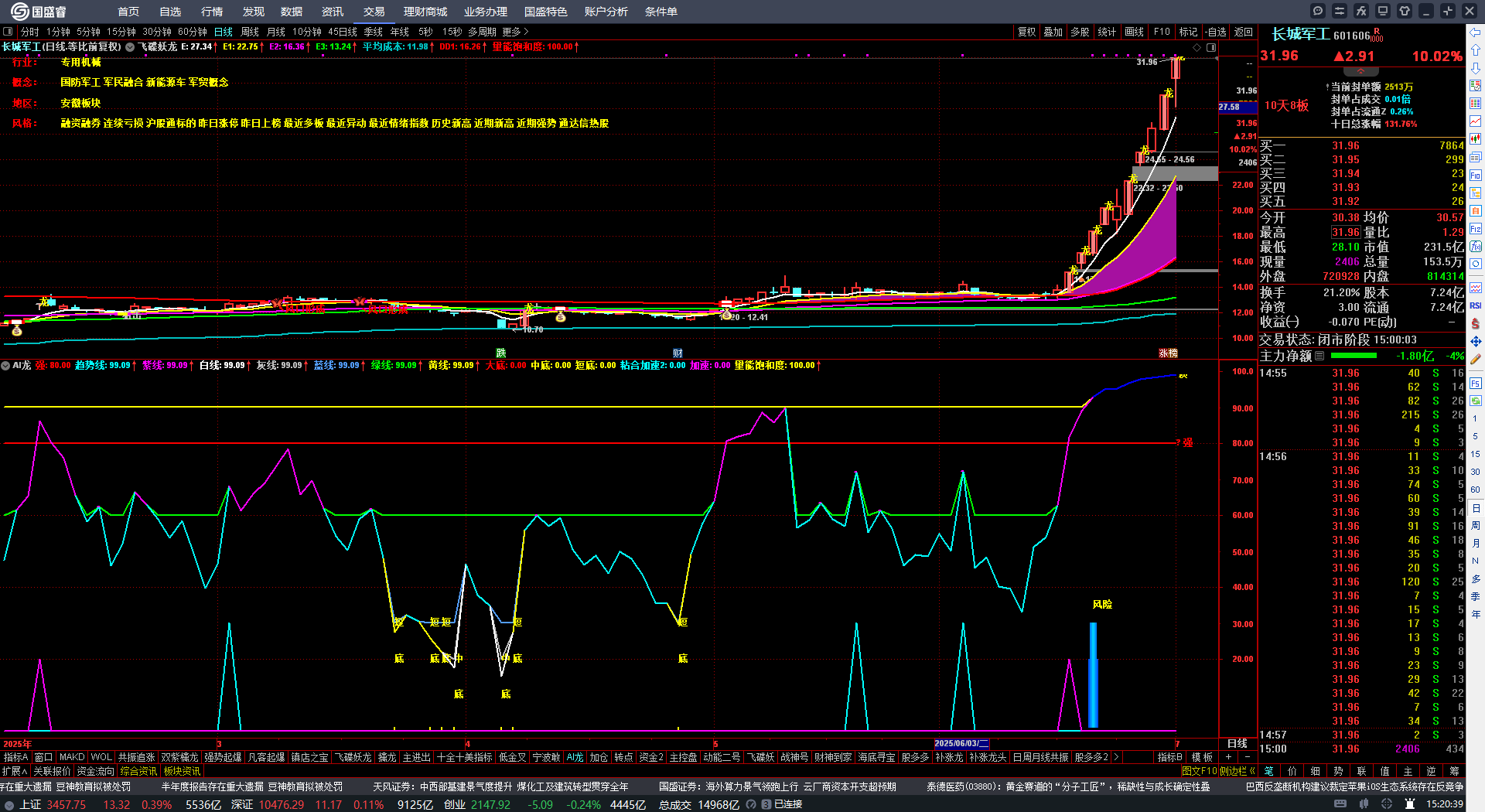The width and height of the screenshot is (1485, 812).
Task: Expand more indicator tabs with right chevron
Action: (x=1116, y=757)
